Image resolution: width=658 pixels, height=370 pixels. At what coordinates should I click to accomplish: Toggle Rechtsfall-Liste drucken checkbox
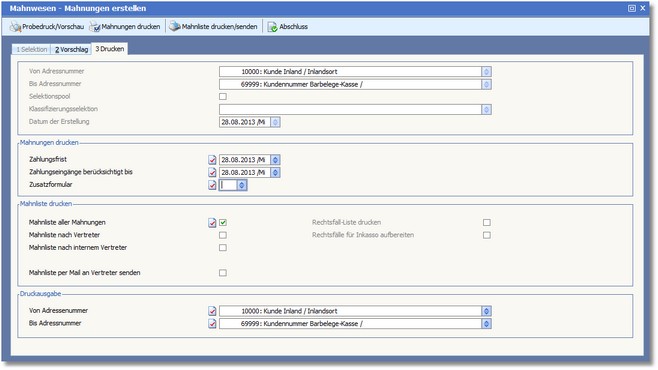pyautogui.click(x=486, y=223)
